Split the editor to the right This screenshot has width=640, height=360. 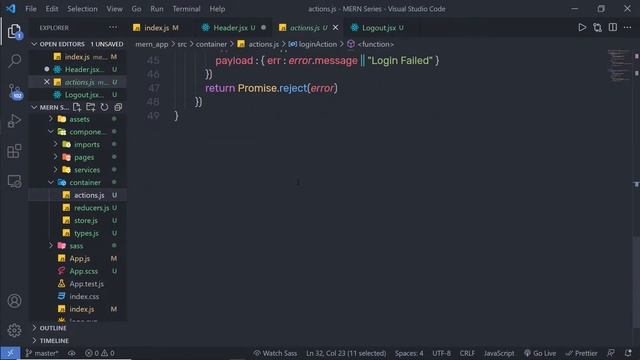click(613, 27)
